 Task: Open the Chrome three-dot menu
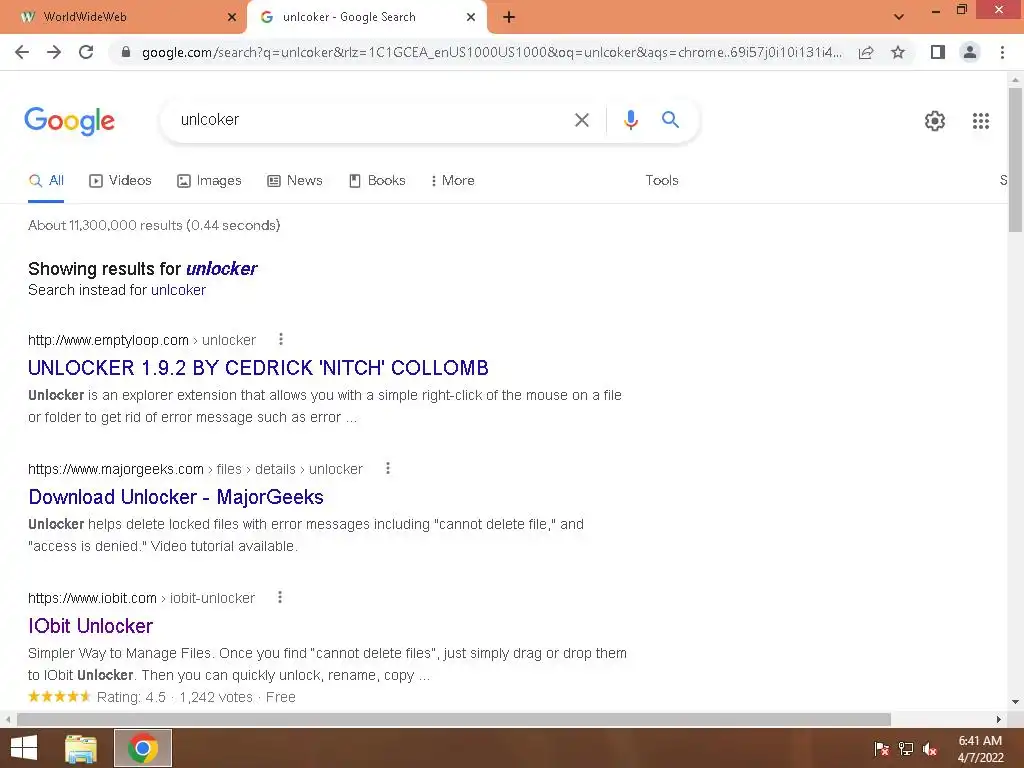click(1002, 52)
